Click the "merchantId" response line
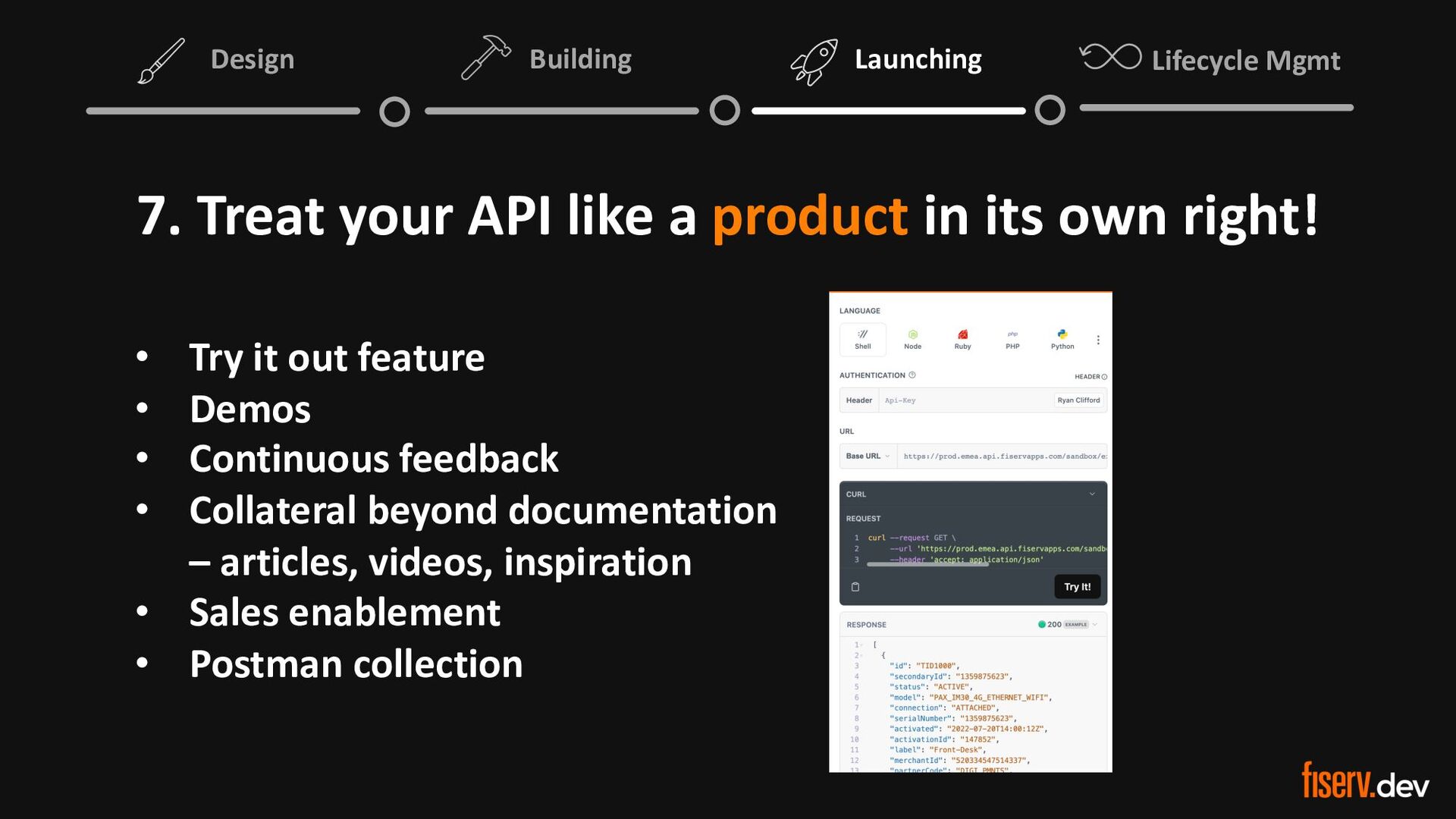Image resolution: width=1456 pixels, height=819 pixels. point(960,761)
